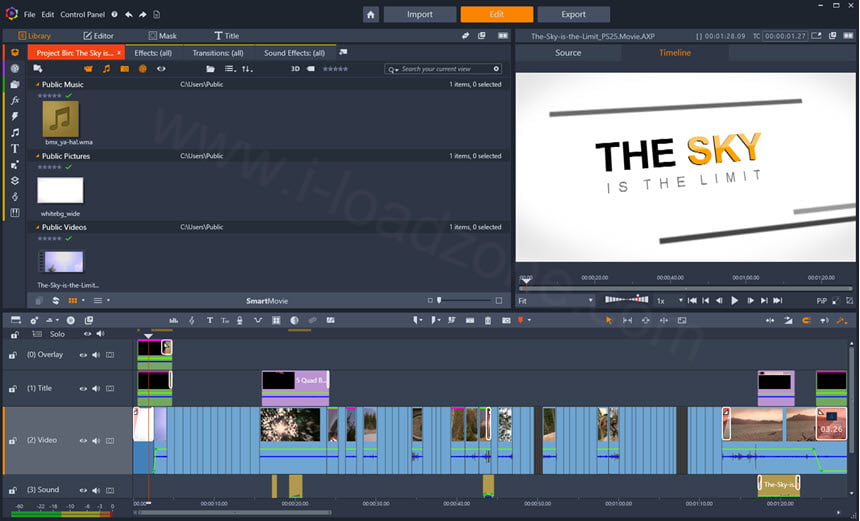Open the thumbnail view options dropdown
This screenshot has width=860, height=521.
point(83,301)
